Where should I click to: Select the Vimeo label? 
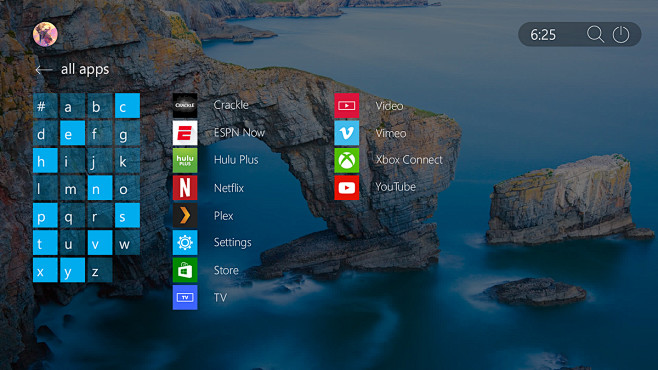coord(391,133)
